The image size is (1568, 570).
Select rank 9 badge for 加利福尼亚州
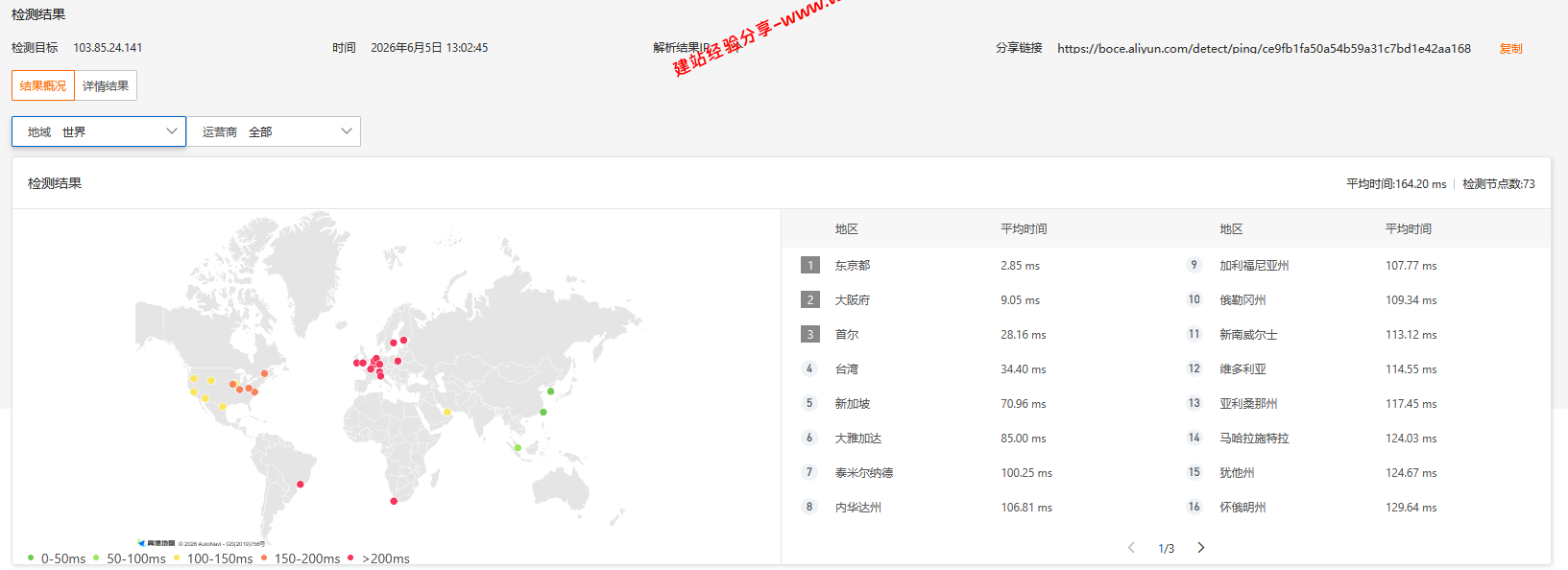click(1194, 265)
